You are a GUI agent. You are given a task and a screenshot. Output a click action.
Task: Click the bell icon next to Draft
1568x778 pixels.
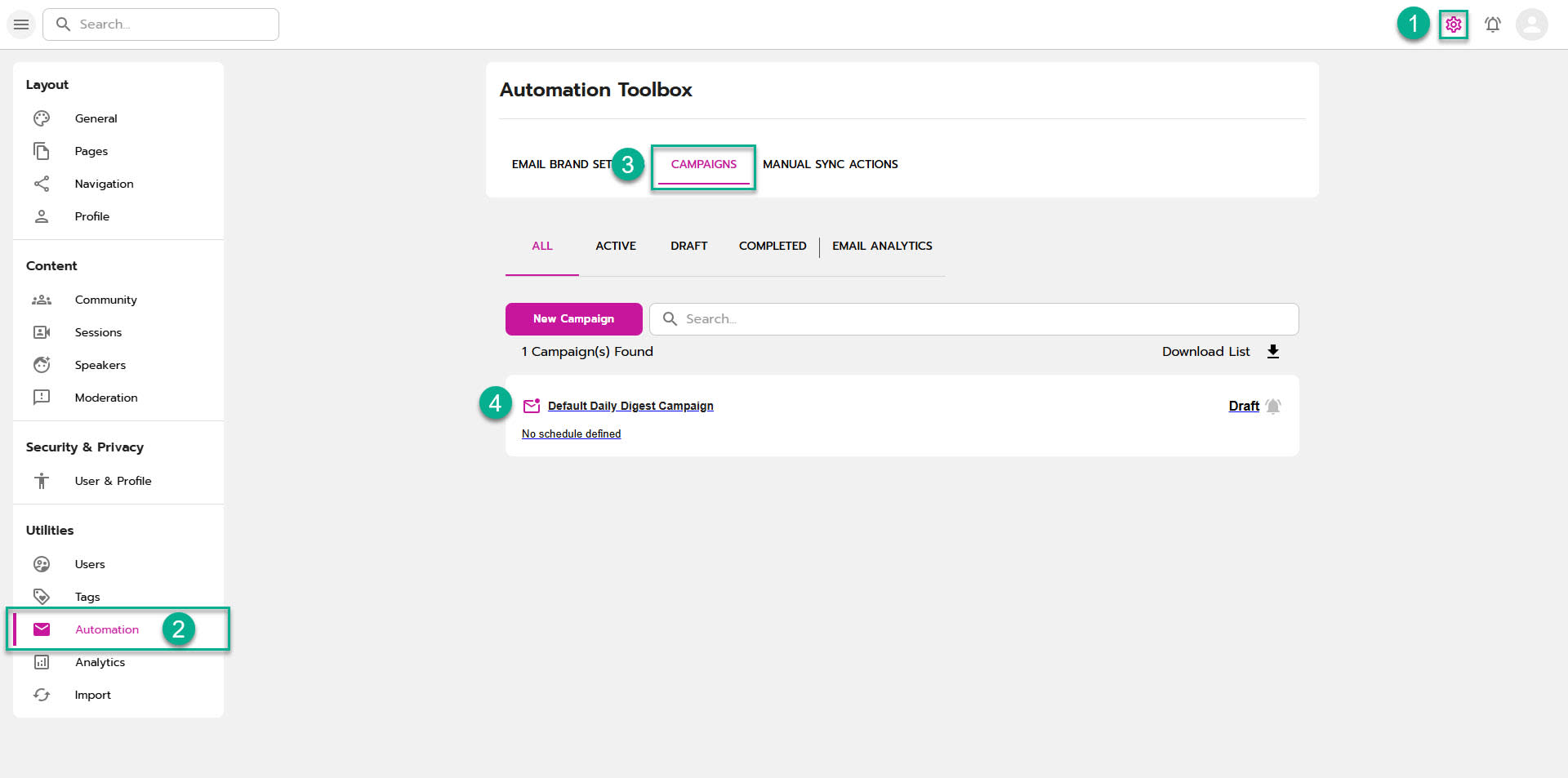1273,406
